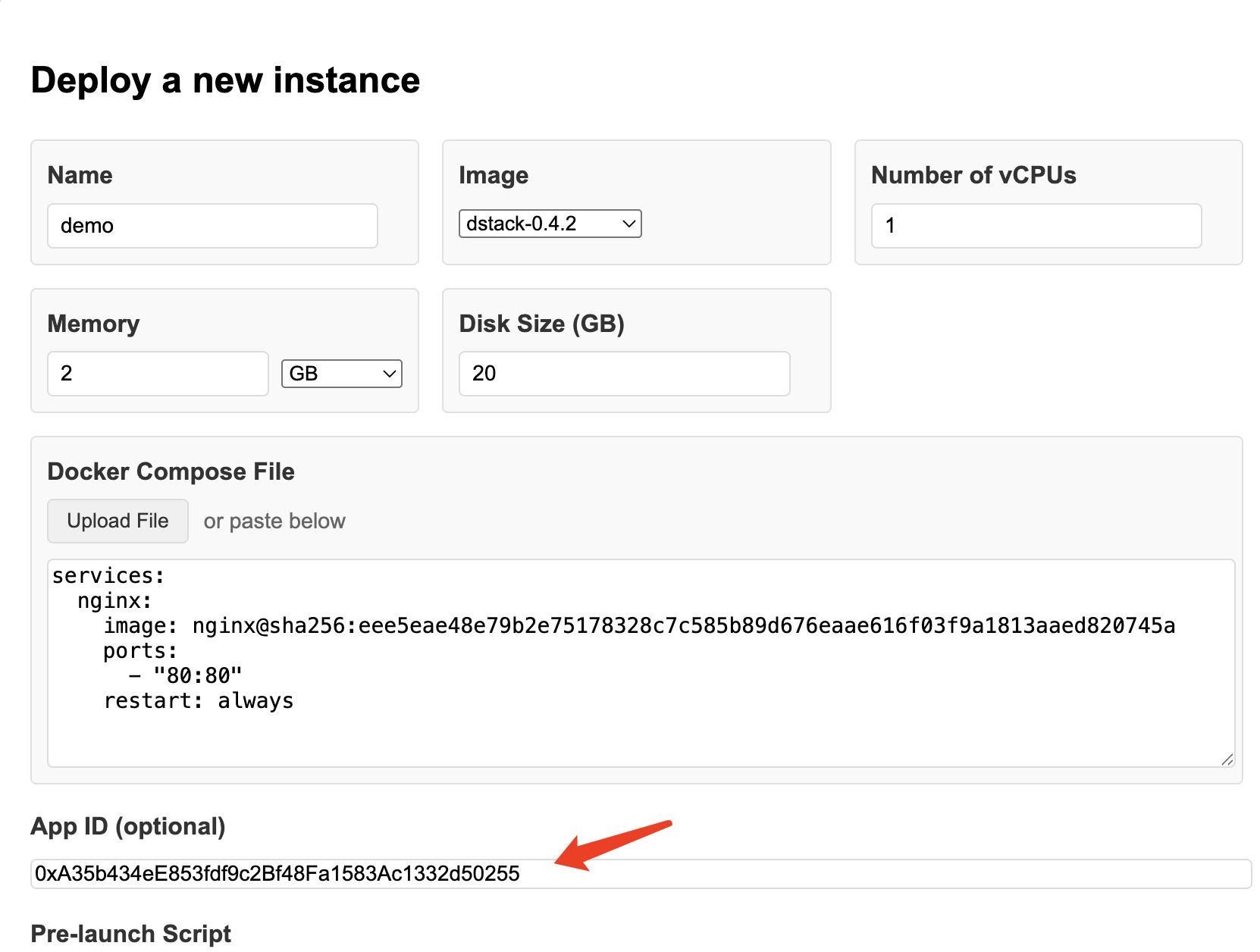Screen dimensions: 1260x952
Task: Click the Upload File button
Action: click(x=118, y=521)
